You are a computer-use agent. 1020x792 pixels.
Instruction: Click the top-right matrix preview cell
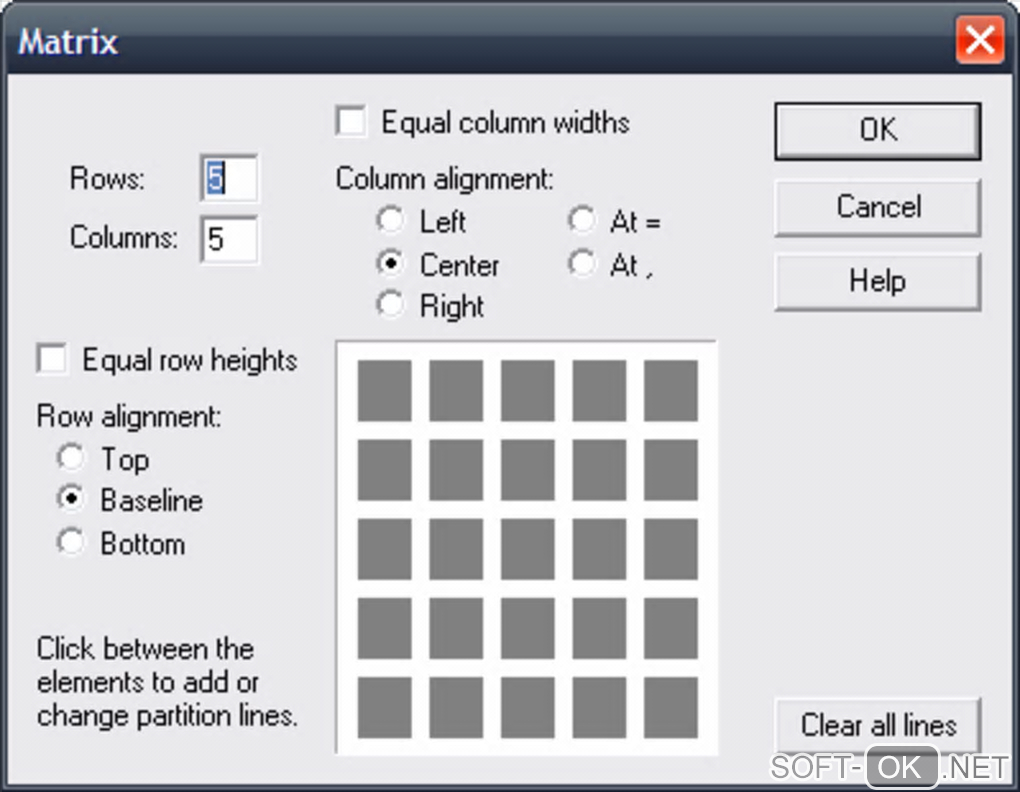tap(671, 391)
